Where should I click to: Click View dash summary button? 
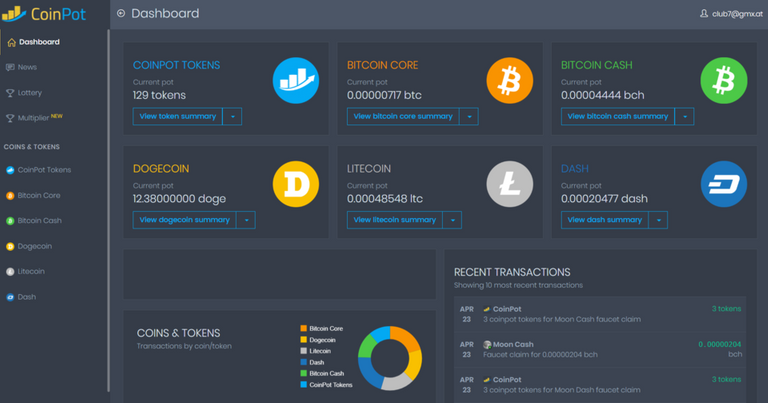(605, 220)
